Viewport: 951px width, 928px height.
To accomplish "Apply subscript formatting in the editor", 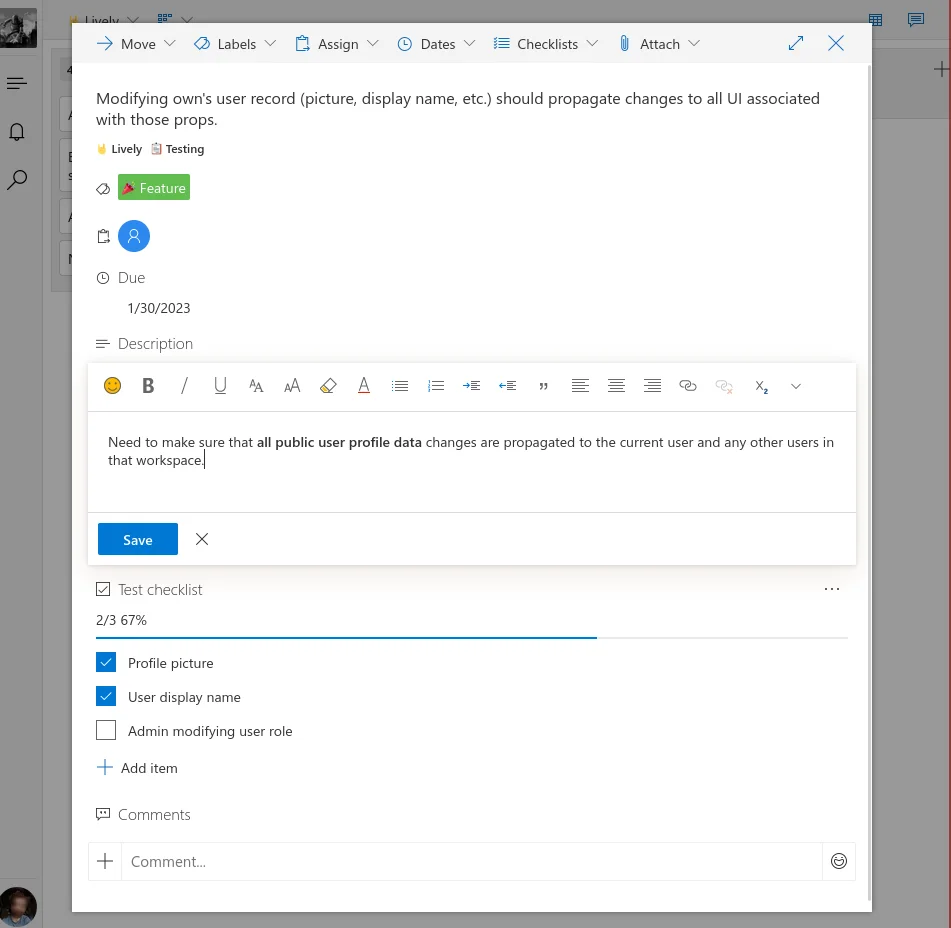I will coord(760,386).
